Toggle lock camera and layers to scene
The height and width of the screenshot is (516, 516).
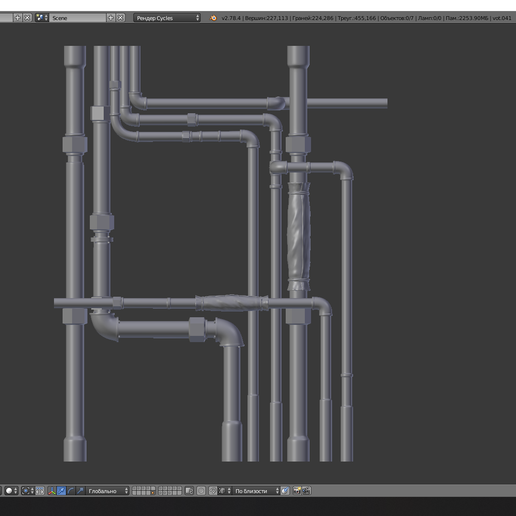(x=189, y=491)
